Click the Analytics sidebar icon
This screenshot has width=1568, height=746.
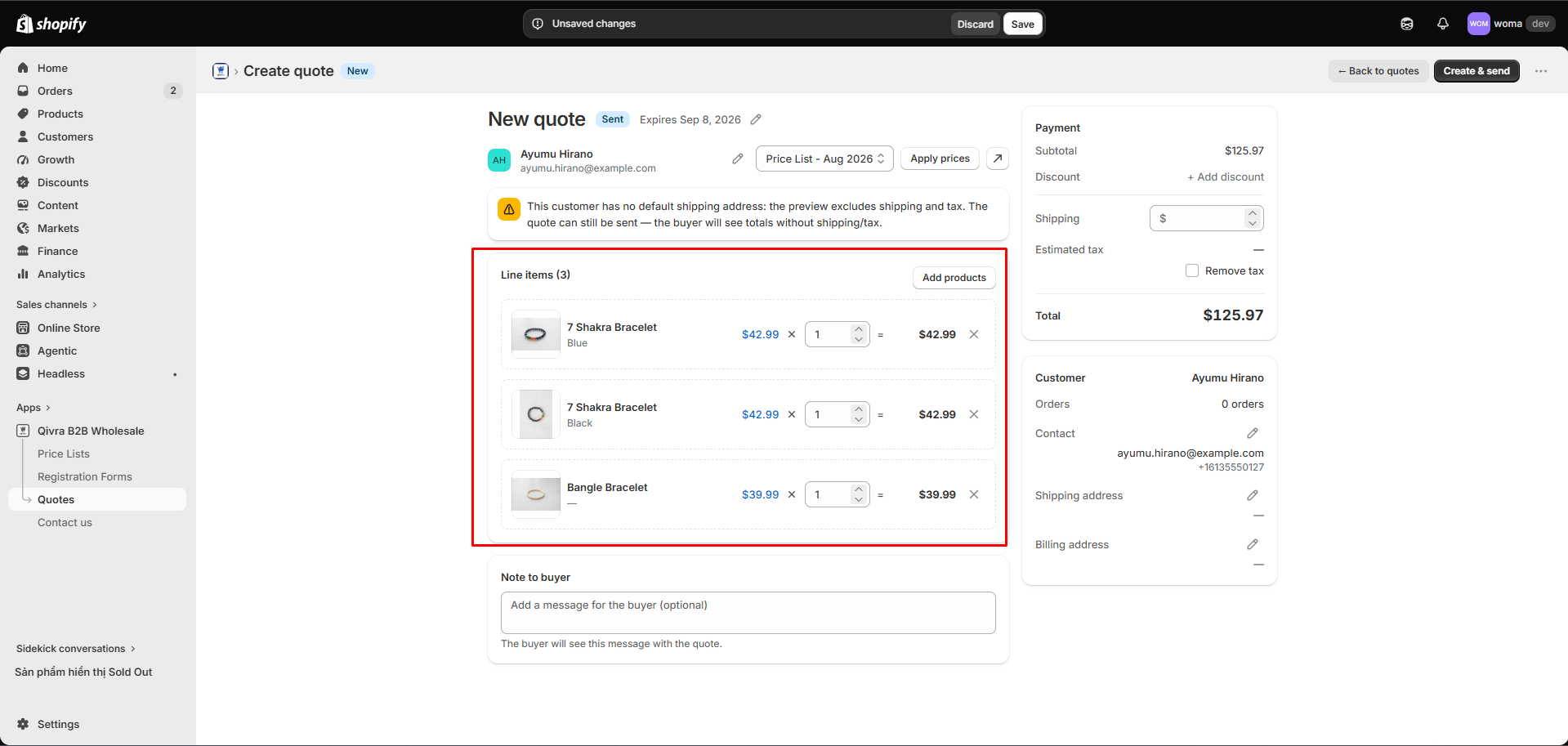pos(23,274)
